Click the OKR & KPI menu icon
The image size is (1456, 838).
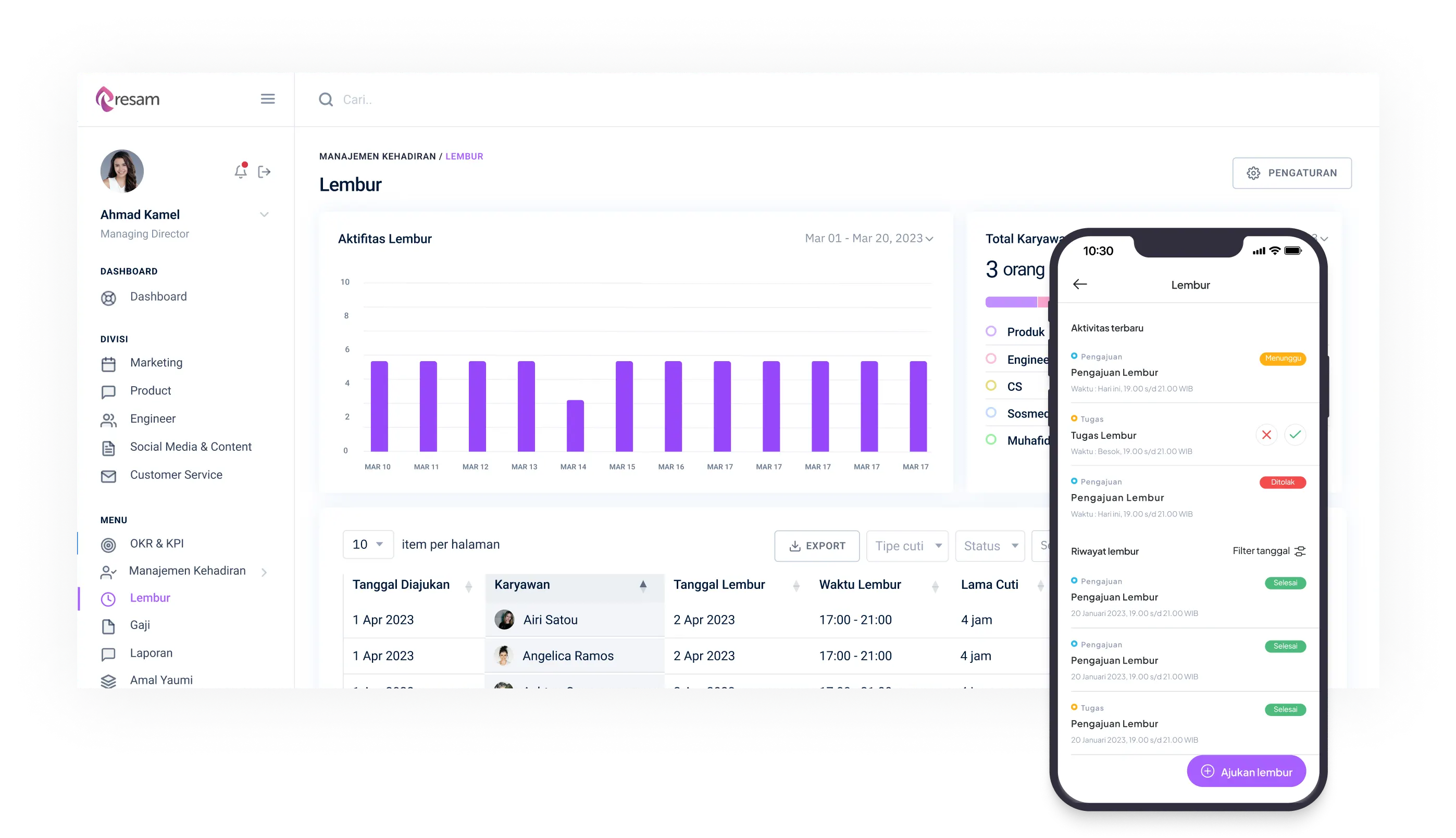tap(108, 543)
